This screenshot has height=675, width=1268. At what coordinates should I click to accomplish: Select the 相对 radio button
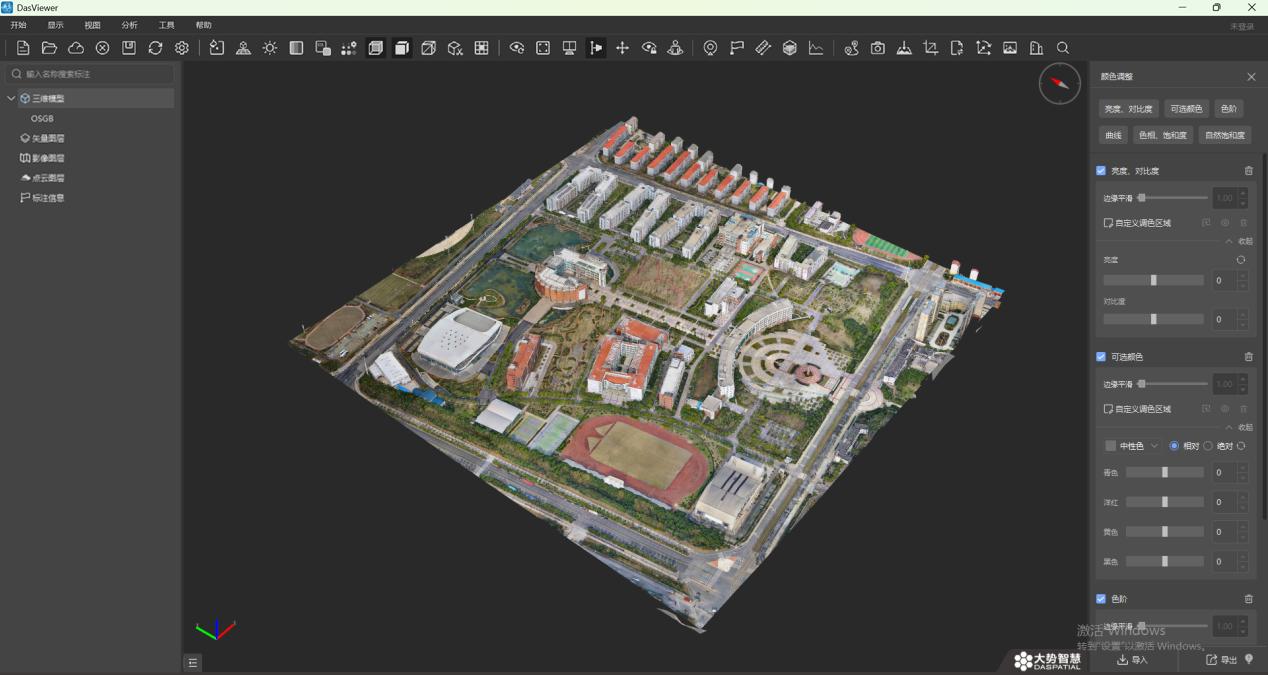click(1174, 446)
